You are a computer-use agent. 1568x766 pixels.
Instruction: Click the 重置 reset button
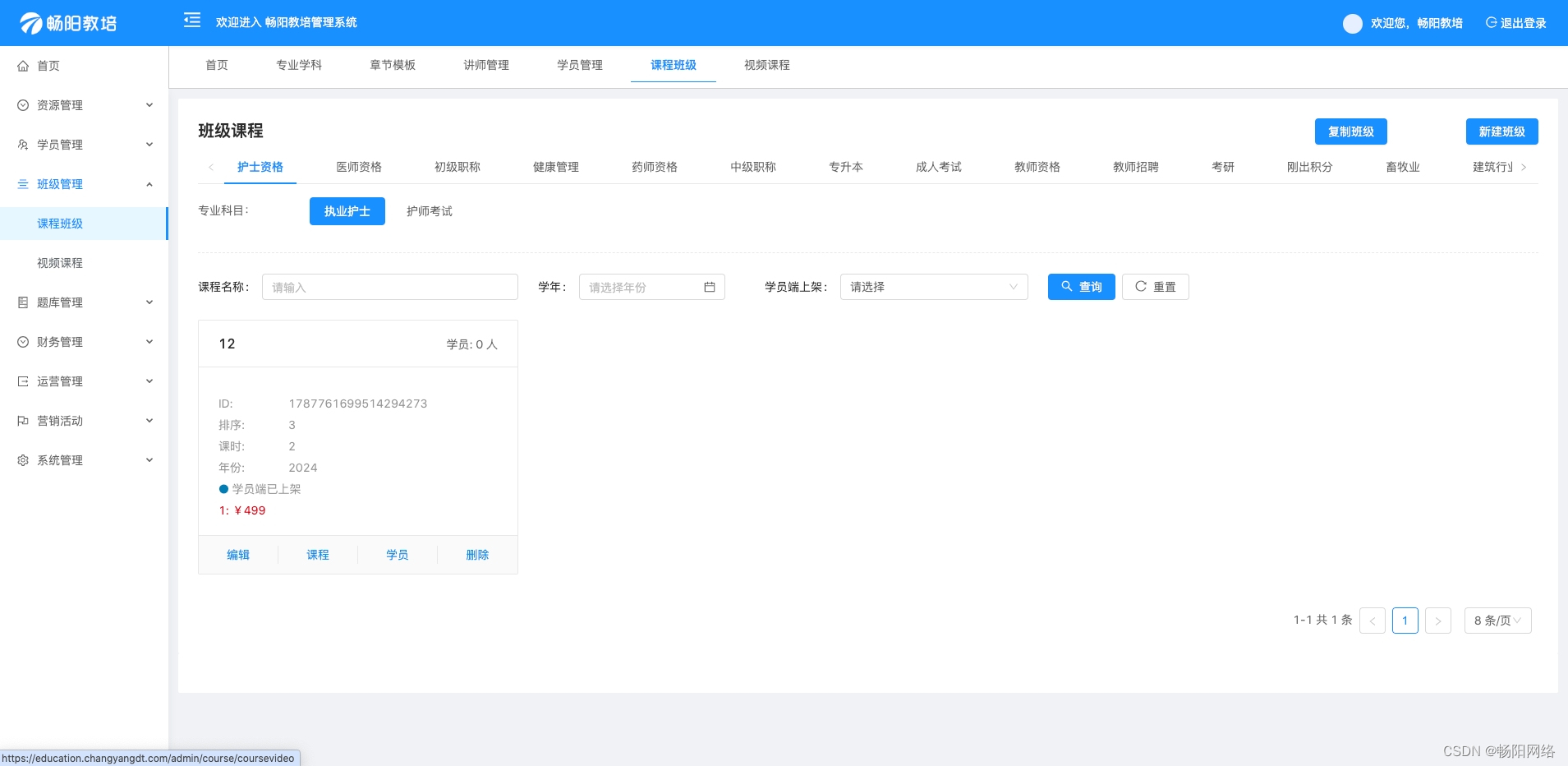pos(1156,287)
